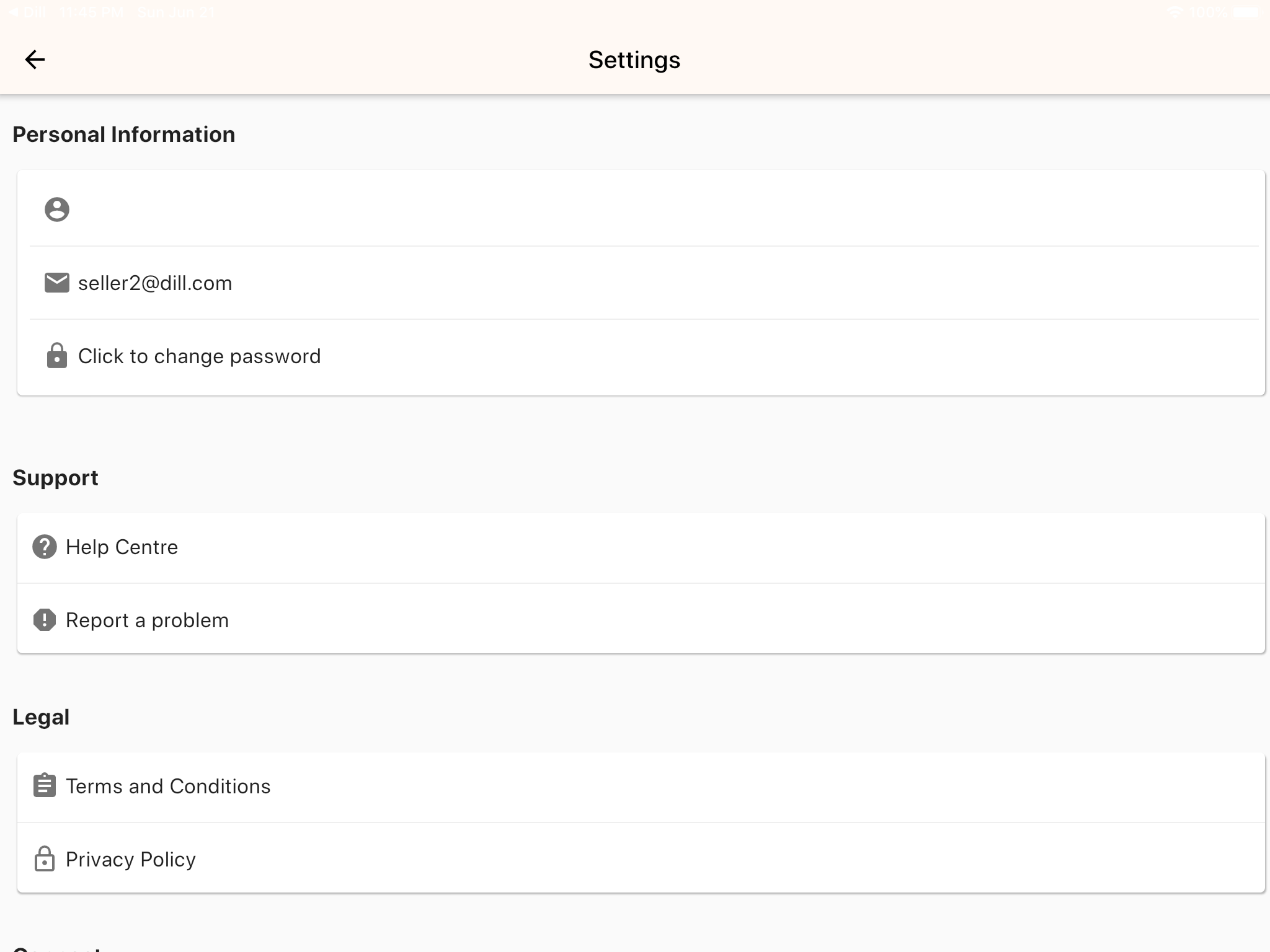
Task: Click the Settings page title
Action: tap(634, 60)
